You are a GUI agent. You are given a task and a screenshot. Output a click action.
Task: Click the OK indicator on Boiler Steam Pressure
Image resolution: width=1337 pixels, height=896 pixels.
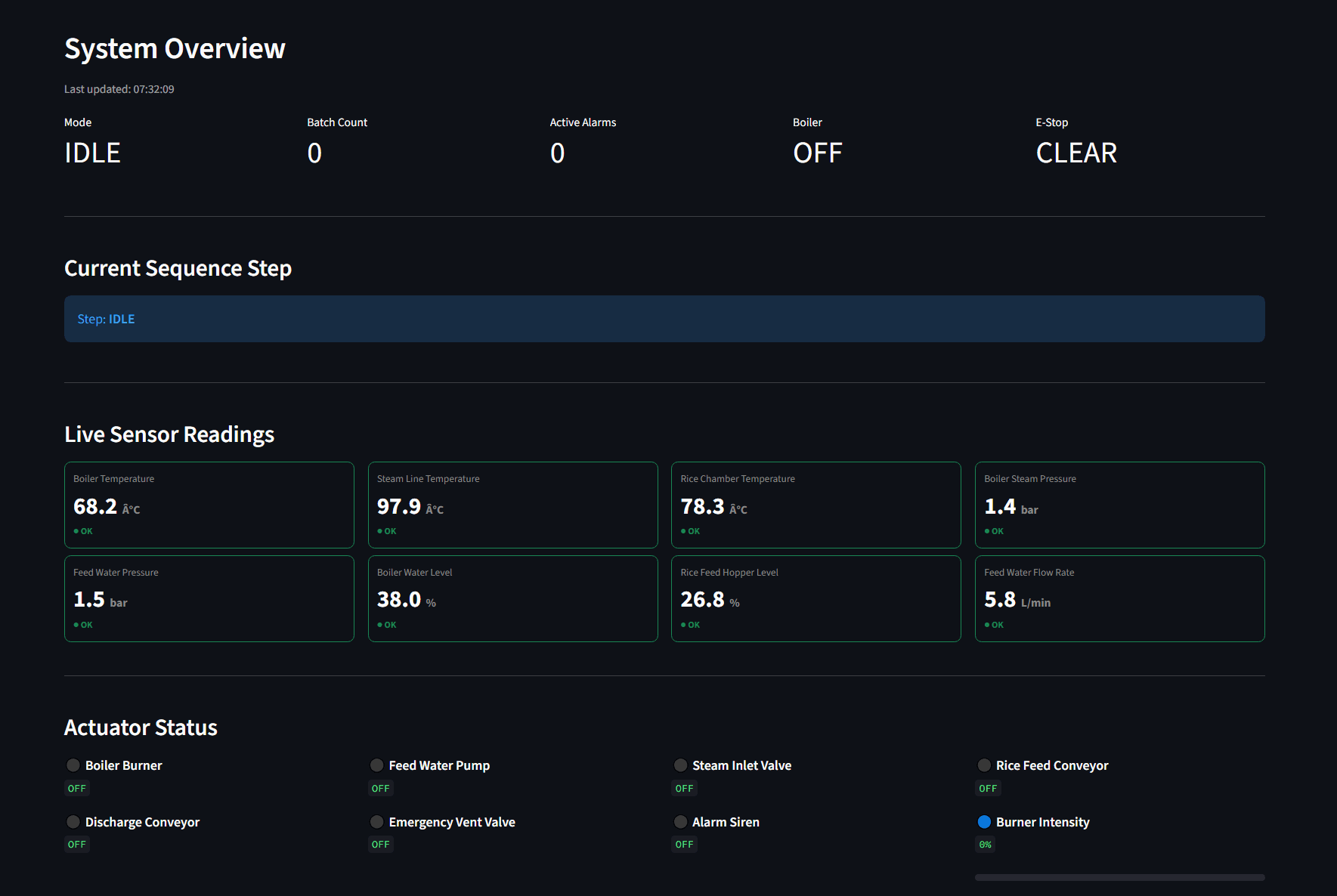click(988, 530)
